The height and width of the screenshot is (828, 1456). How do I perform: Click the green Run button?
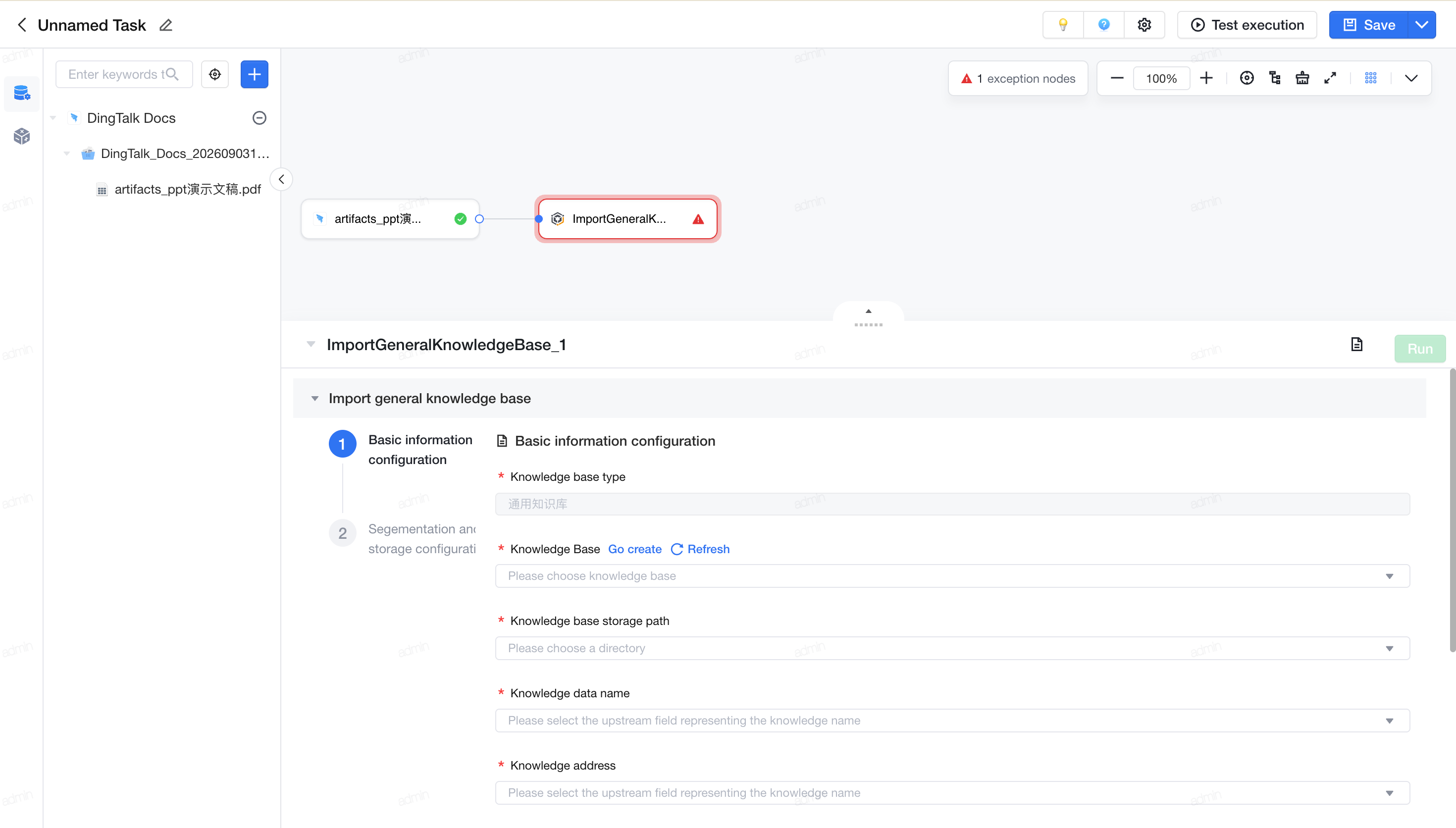(x=1420, y=349)
